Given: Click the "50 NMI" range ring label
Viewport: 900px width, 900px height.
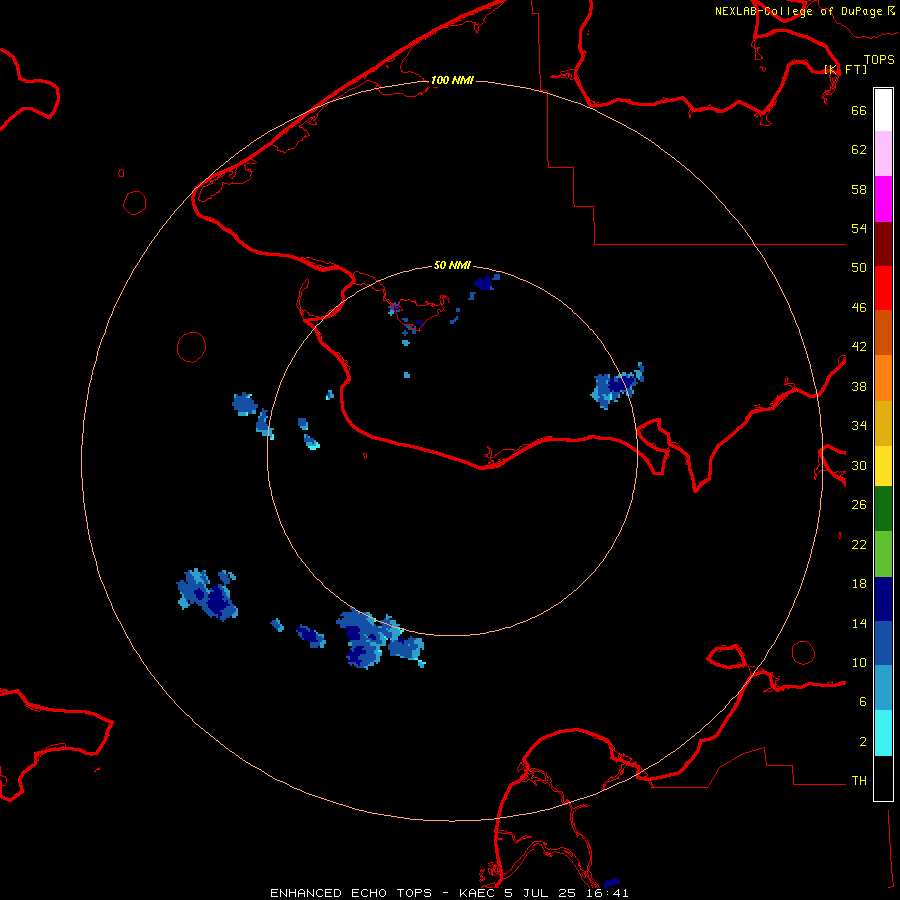Looking at the screenshot, I should (452, 265).
